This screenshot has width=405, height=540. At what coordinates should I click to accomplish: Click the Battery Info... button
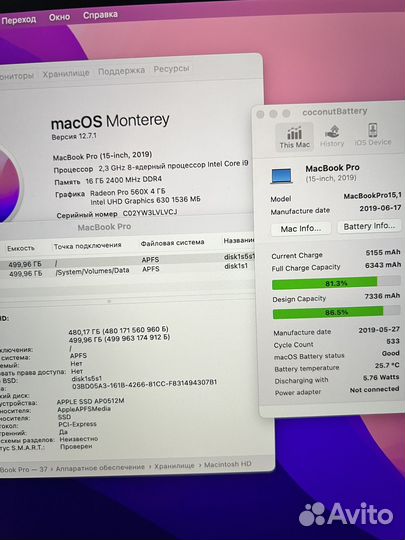pyautogui.click(x=369, y=226)
